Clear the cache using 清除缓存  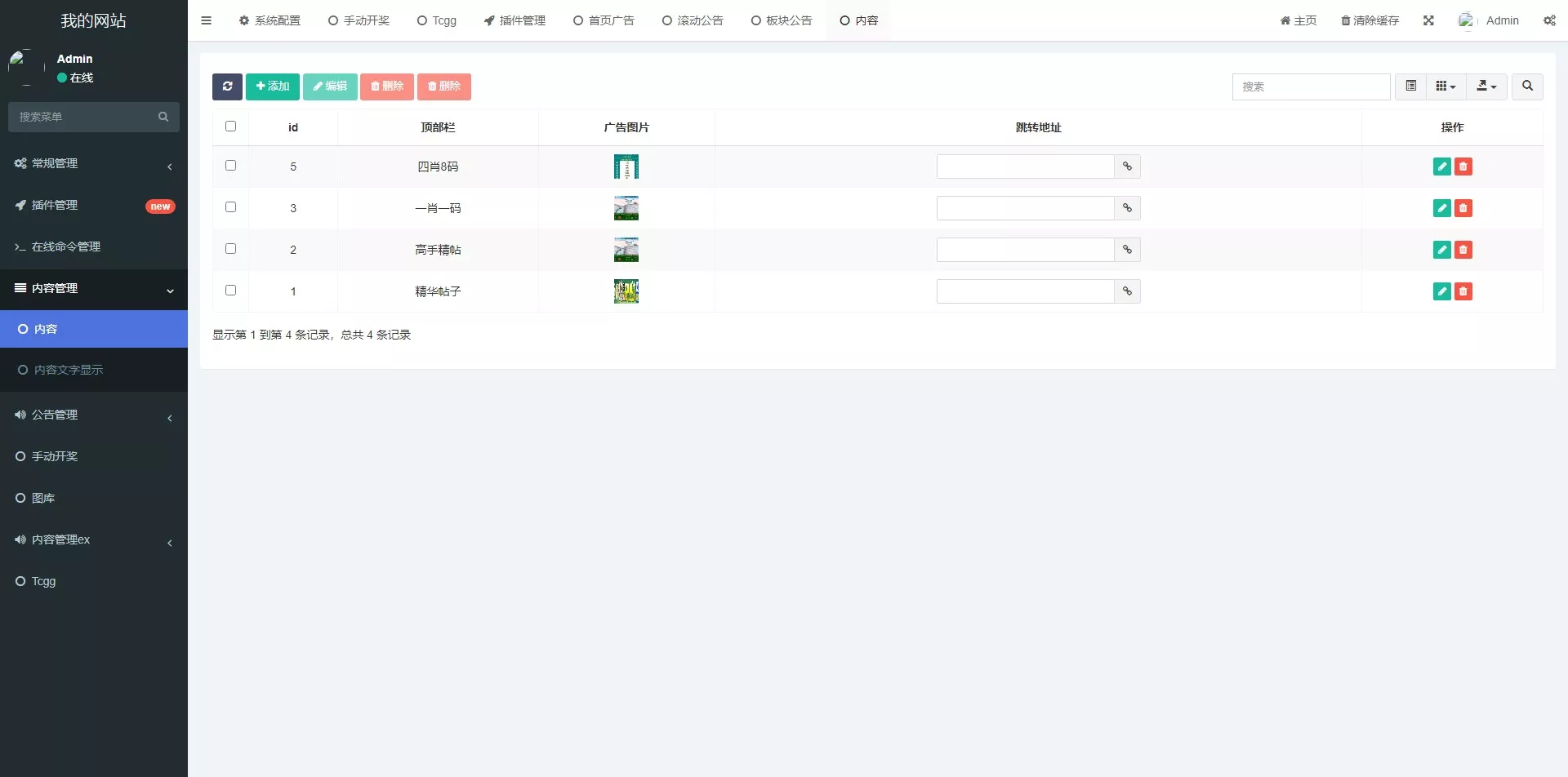1369,20
